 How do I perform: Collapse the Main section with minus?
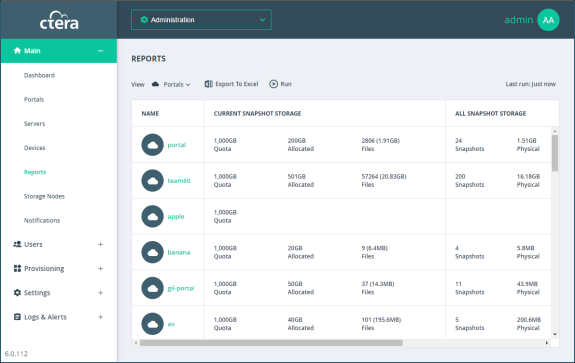(x=100, y=51)
